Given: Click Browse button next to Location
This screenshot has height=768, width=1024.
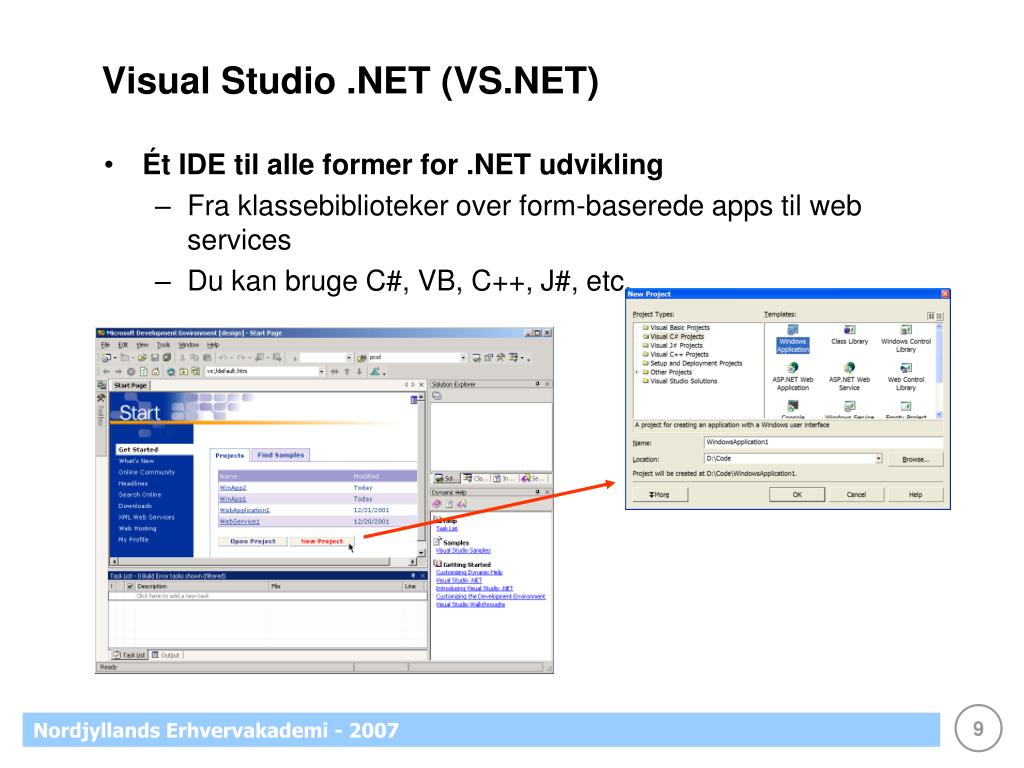Looking at the screenshot, I should (x=915, y=459).
